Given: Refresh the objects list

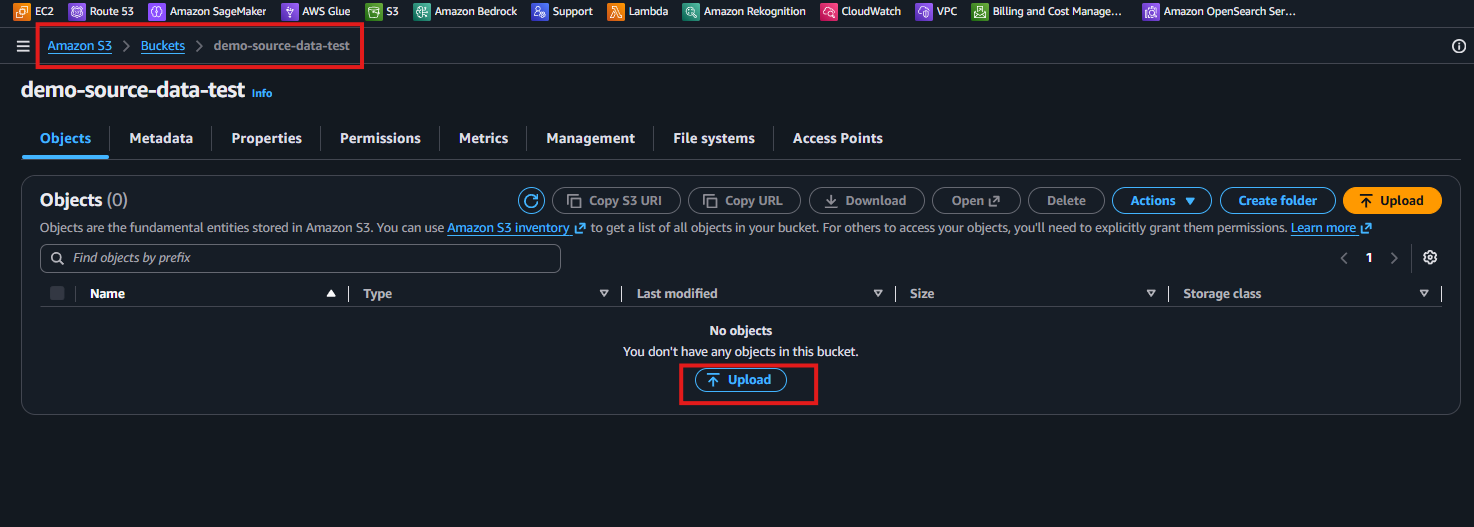Looking at the screenshot, I should click(531, 200).
